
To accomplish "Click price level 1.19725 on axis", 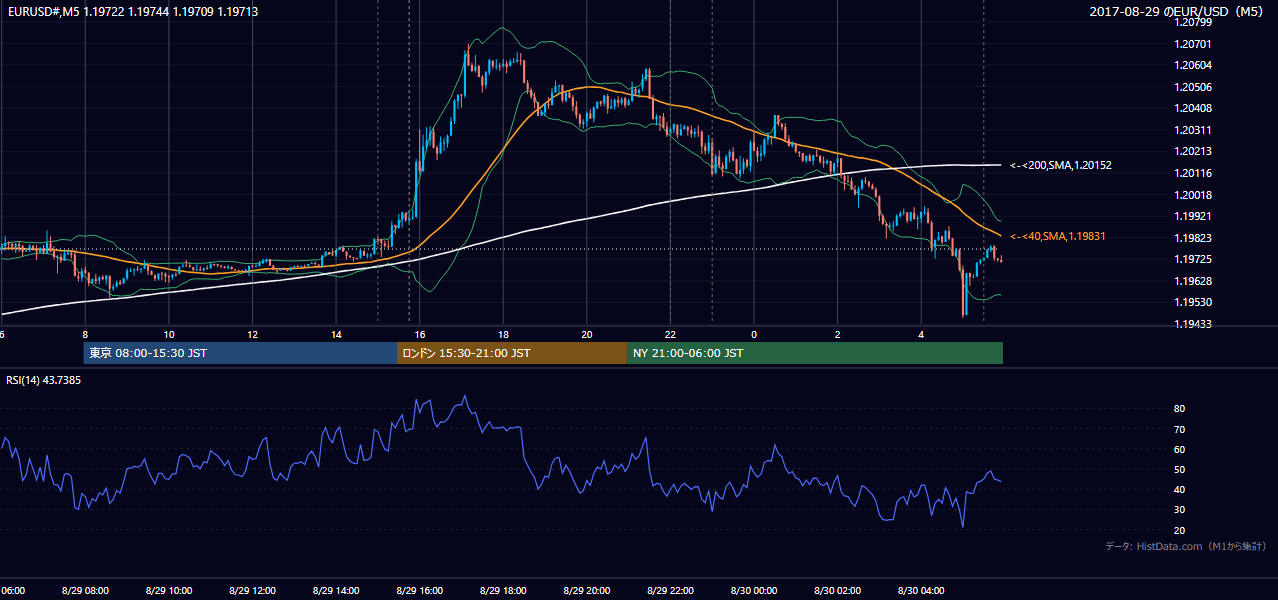I will [x=1195, y=260].
